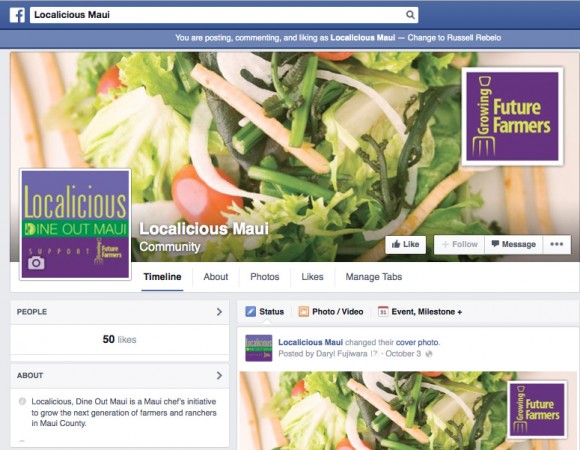Expand the About section chevron
Viewport: 580px width, 450px height.
[x=219, y=375]
